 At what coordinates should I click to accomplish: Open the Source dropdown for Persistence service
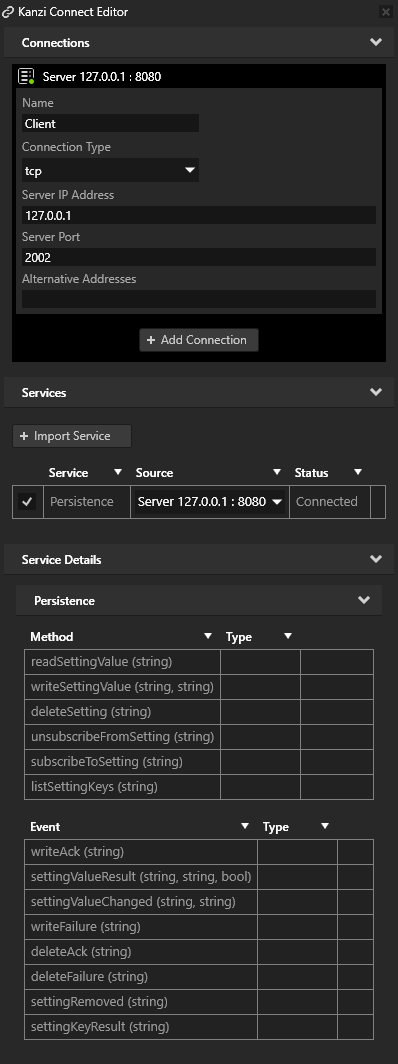click(x=210, y=501)
